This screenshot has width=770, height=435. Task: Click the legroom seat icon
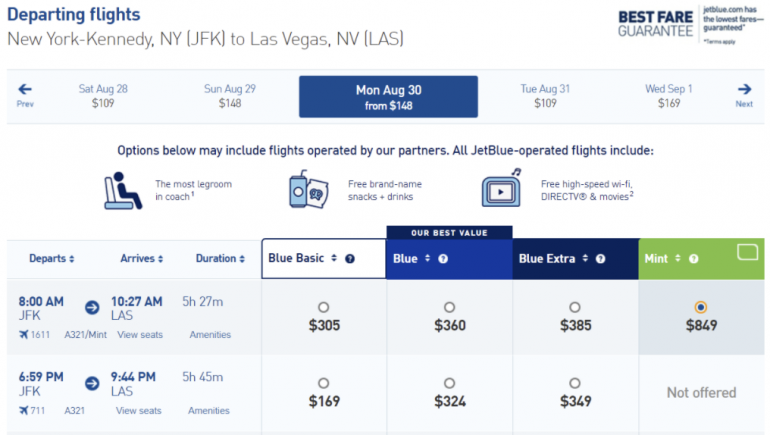pos(123,190)
